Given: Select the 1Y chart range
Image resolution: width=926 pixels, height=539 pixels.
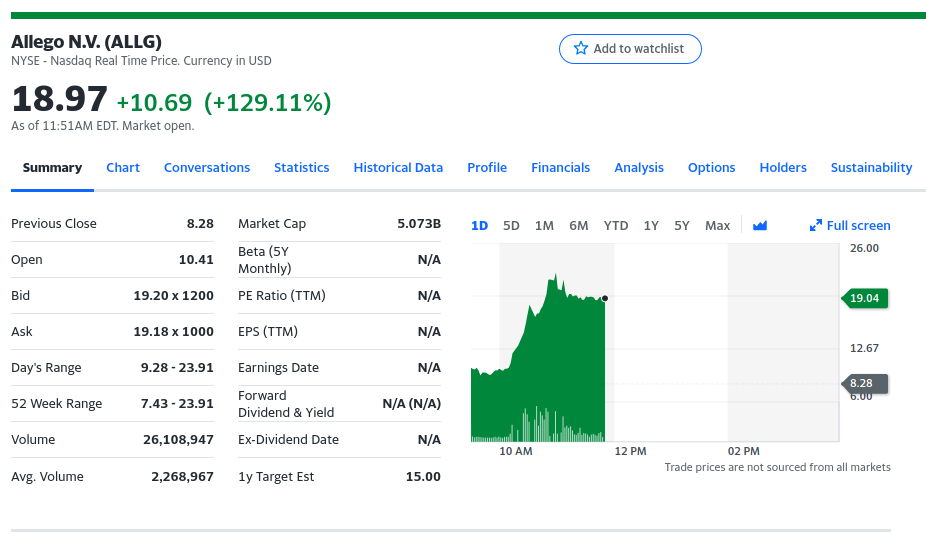Looking at the screenshot, I should pyautogui.click(x=651, y=226).
